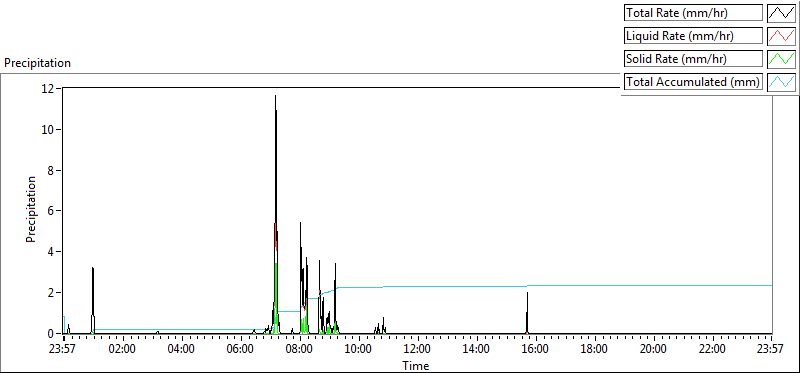This screenshot has height=373, width=800.
Task: Click the Total Accumulated blue line icon
Action: point(781,82)
